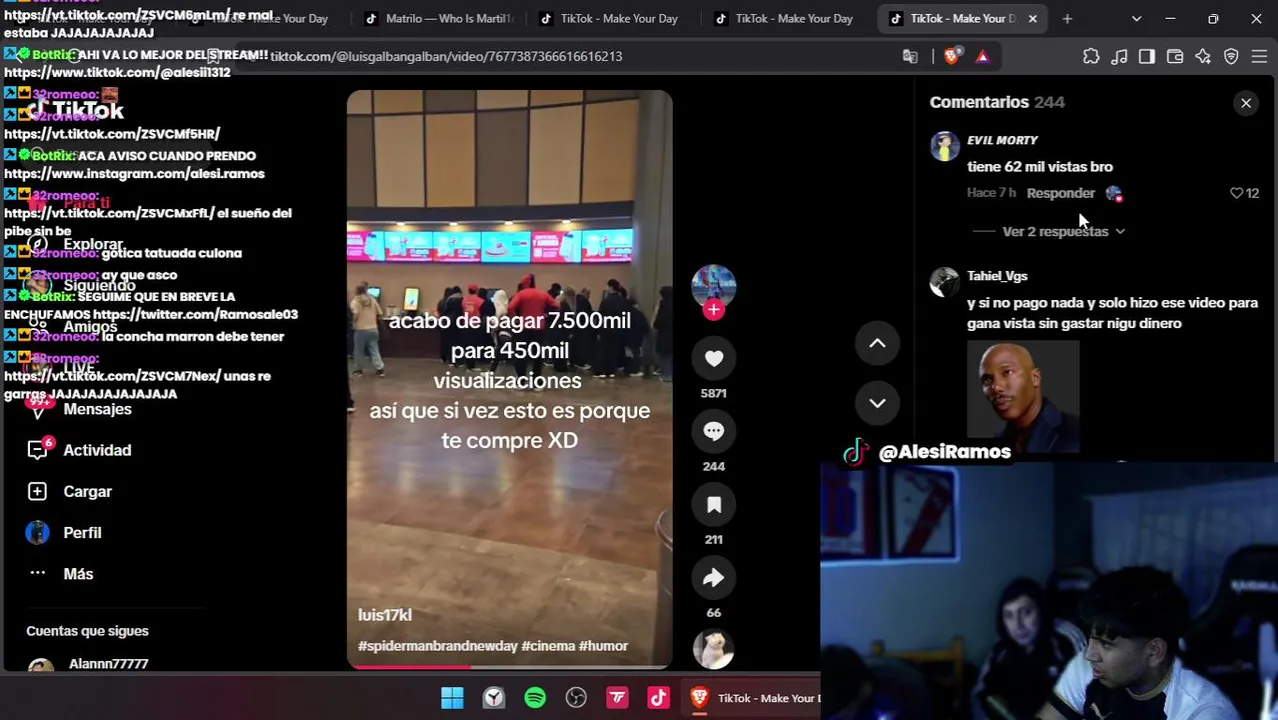This screenshot has height=720, width=1278.
Task: Focus Brave TikTok window in taskbar
Action: (x=753, y=698)
